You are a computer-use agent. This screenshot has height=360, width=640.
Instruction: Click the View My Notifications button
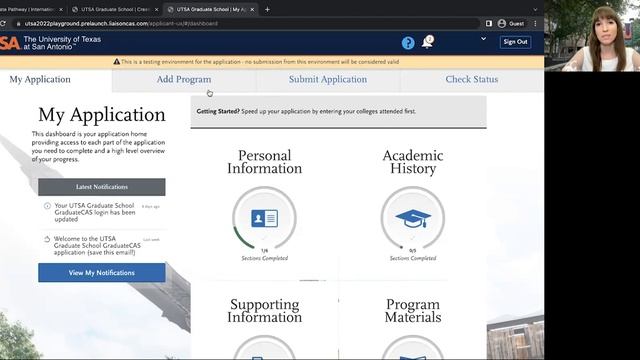[102, 273]
